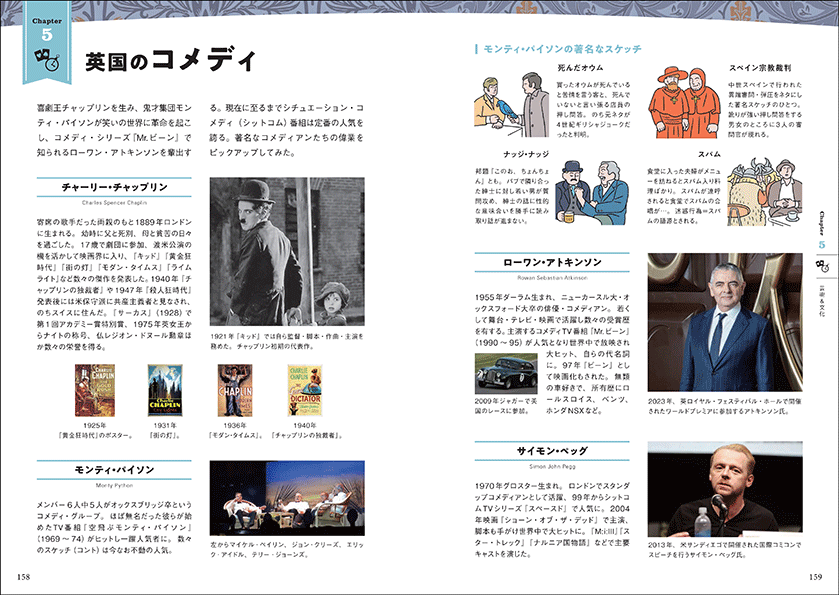The width and height of the screenshot is (839, 595).
Task: Click the 死んだオウム sketch title
Action: coord(580,68)
